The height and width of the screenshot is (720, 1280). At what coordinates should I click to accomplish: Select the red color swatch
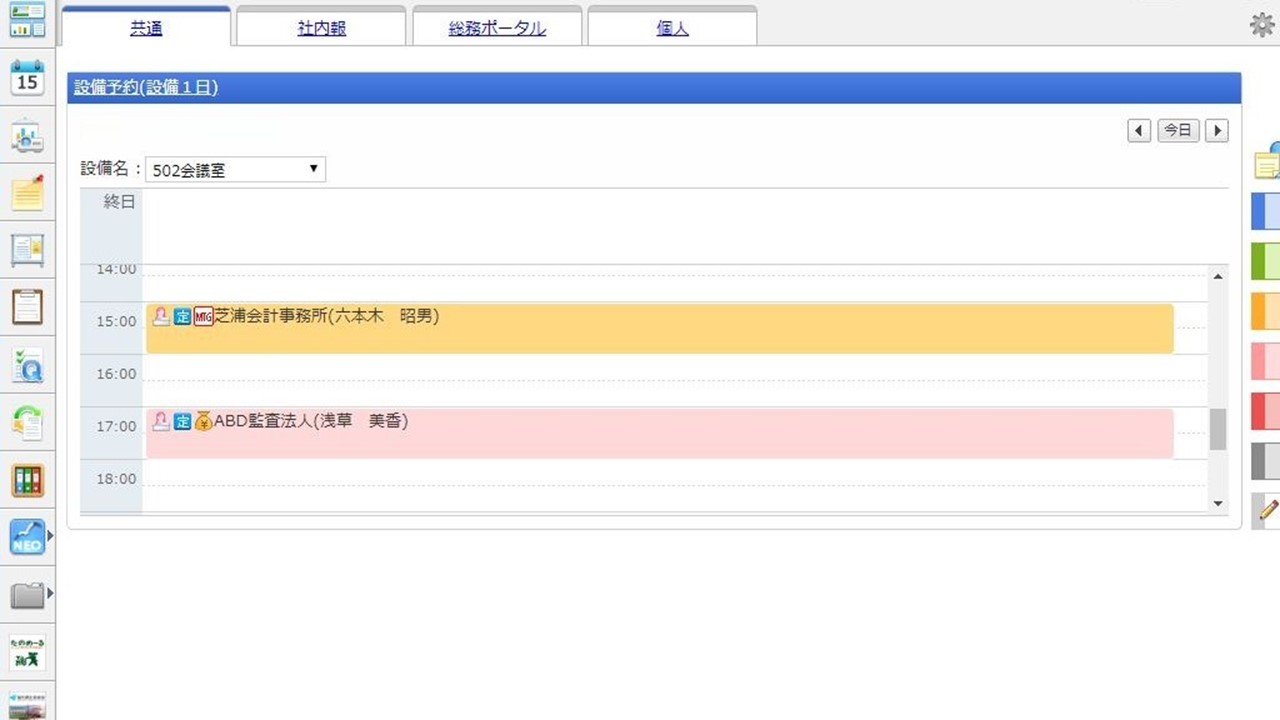click(x=1266, y=411)
